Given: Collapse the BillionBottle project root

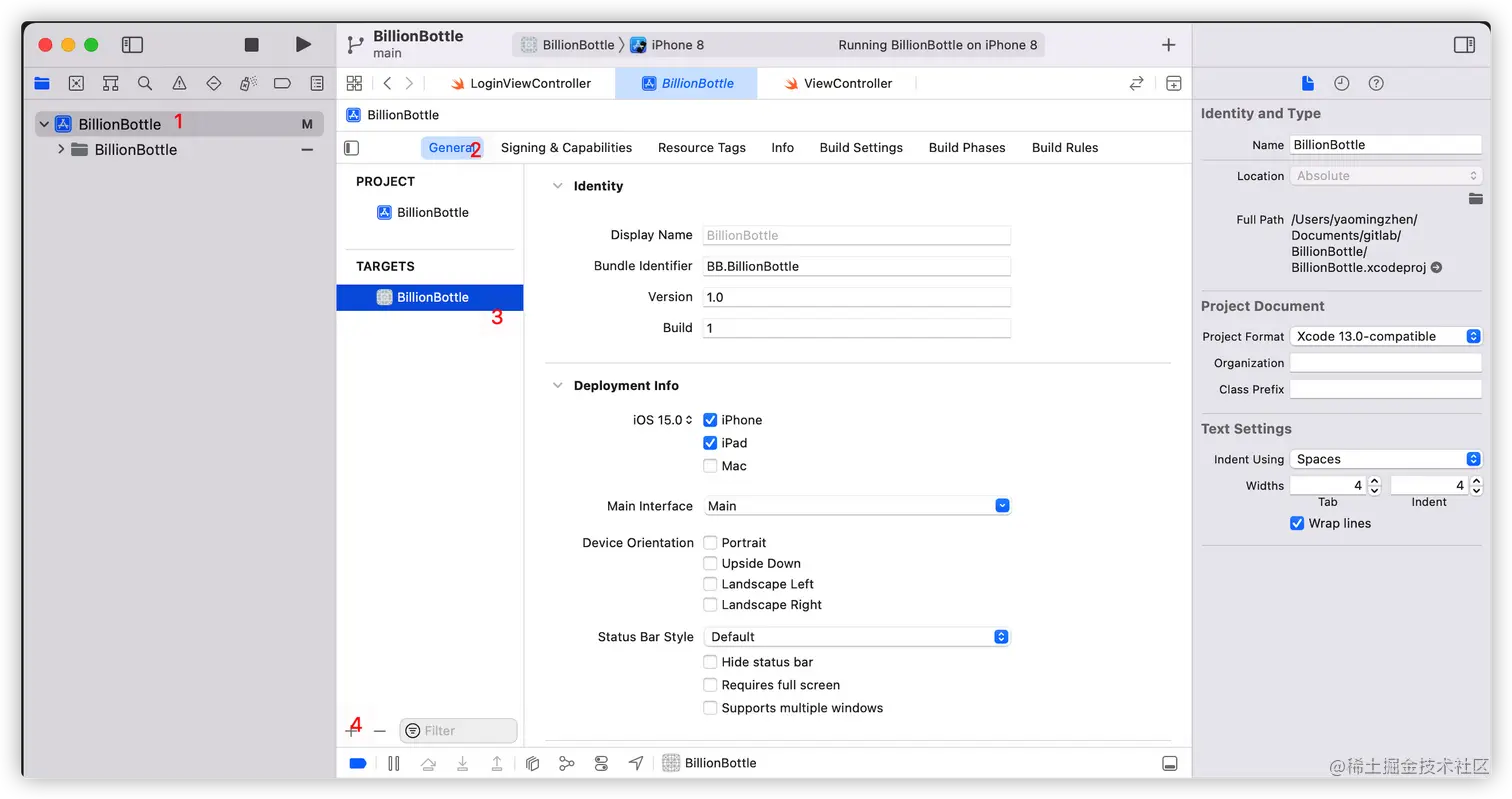Looking at the screenshot, I should [x=44, y=124].
